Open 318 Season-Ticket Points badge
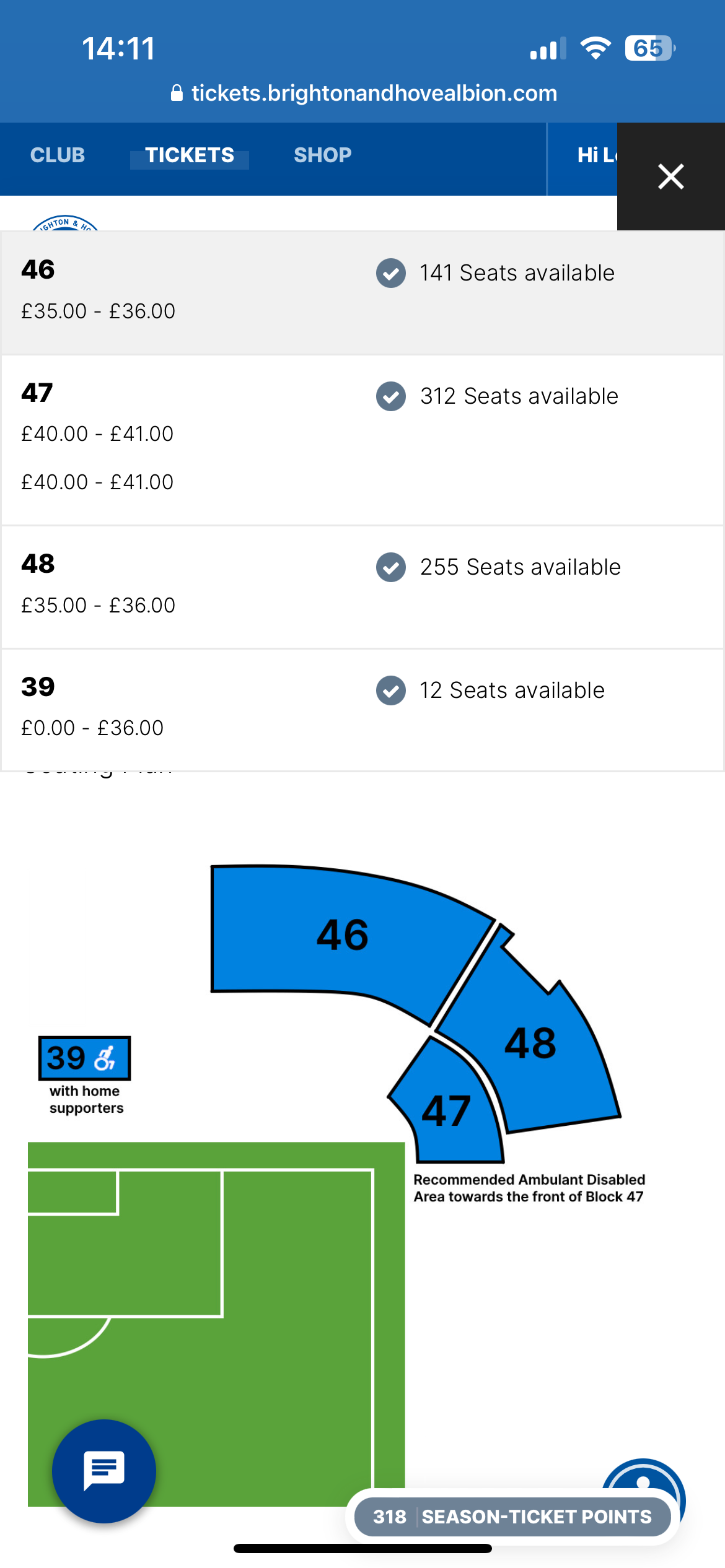The height and width of the screenshot is (1568, 725). pos(512,1517)
